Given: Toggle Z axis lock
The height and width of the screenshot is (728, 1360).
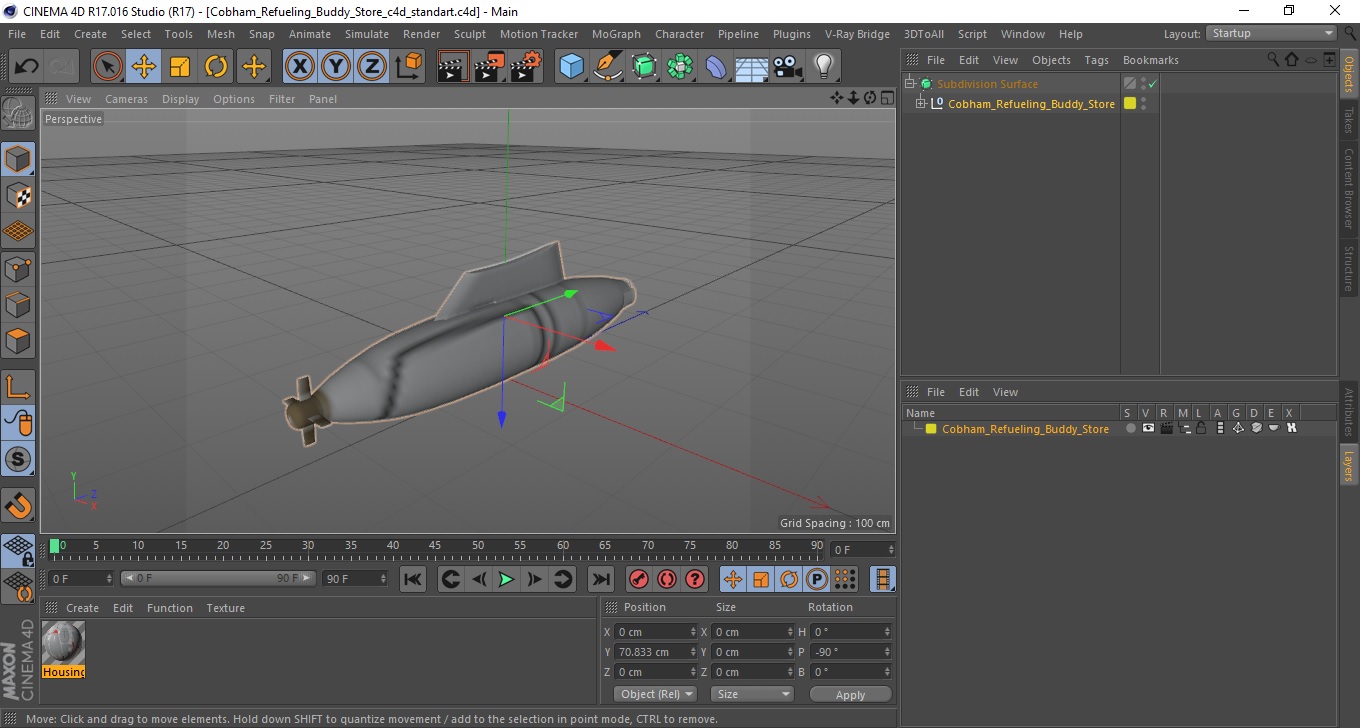Looking at the screenshot, I should (372, 67).
